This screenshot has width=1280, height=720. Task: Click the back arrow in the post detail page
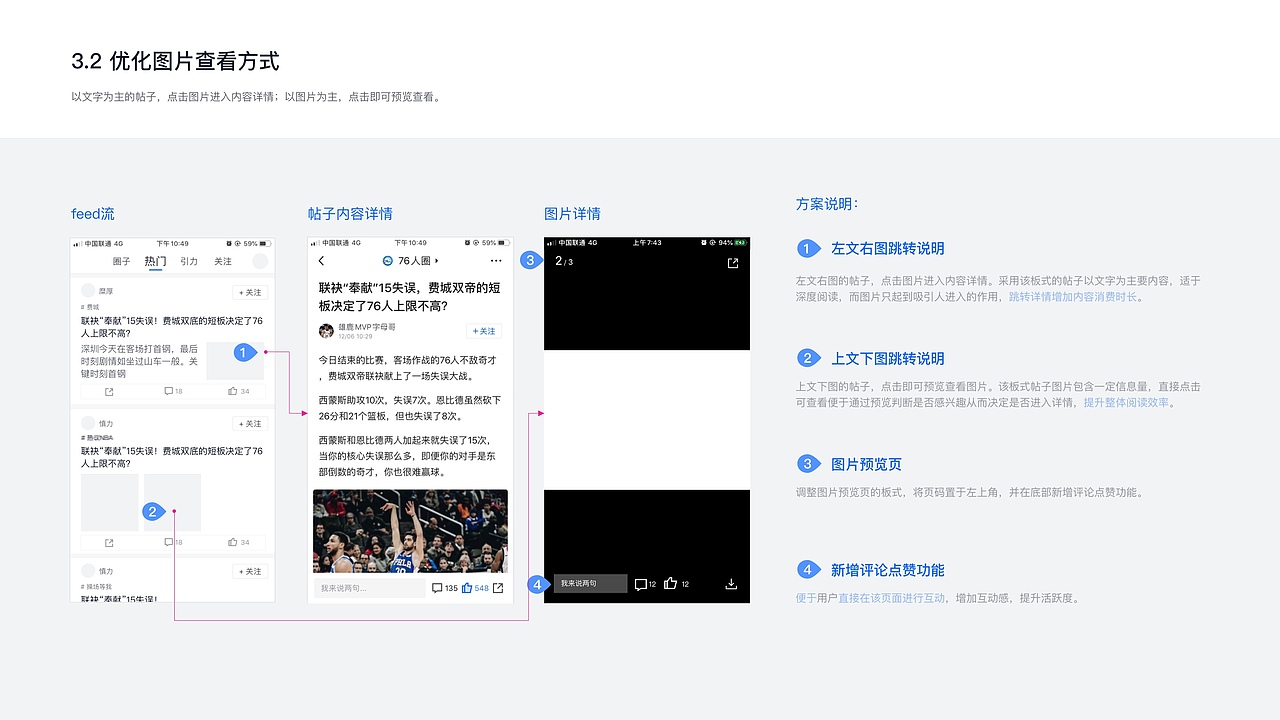coord(319,260)
